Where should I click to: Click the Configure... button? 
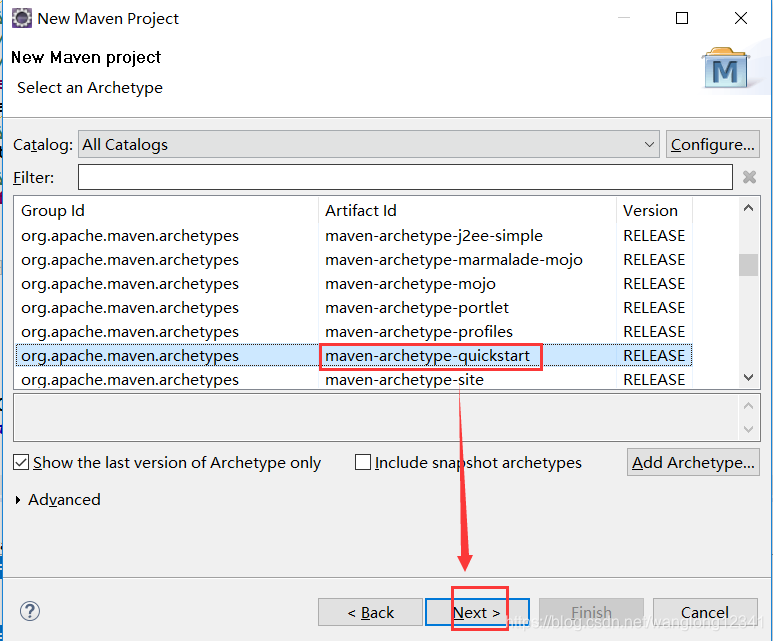(x=712, y=144)
